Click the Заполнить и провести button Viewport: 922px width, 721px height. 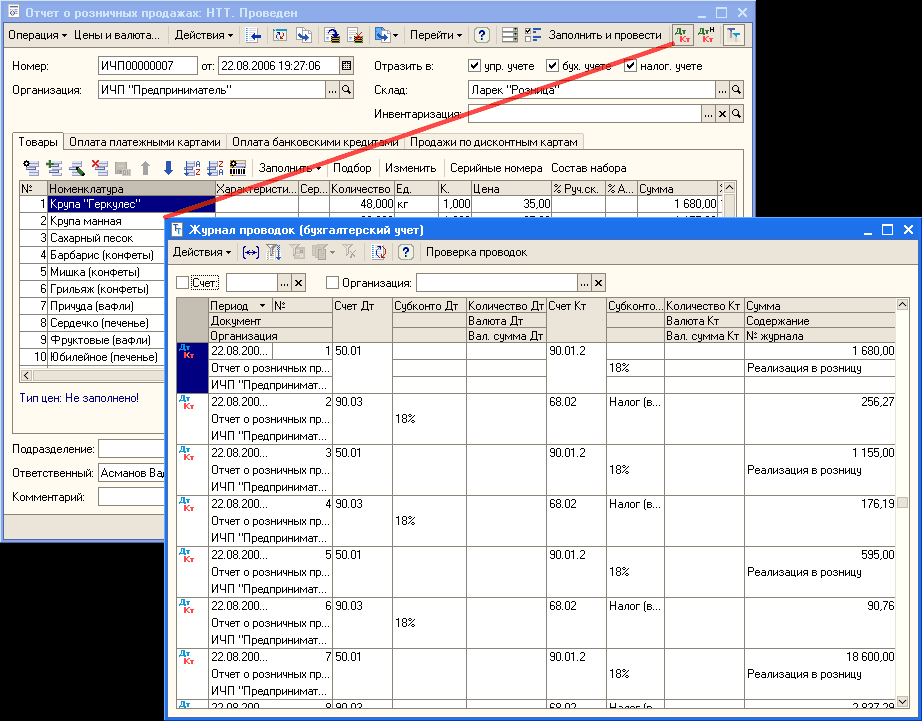tap(605, 35)
